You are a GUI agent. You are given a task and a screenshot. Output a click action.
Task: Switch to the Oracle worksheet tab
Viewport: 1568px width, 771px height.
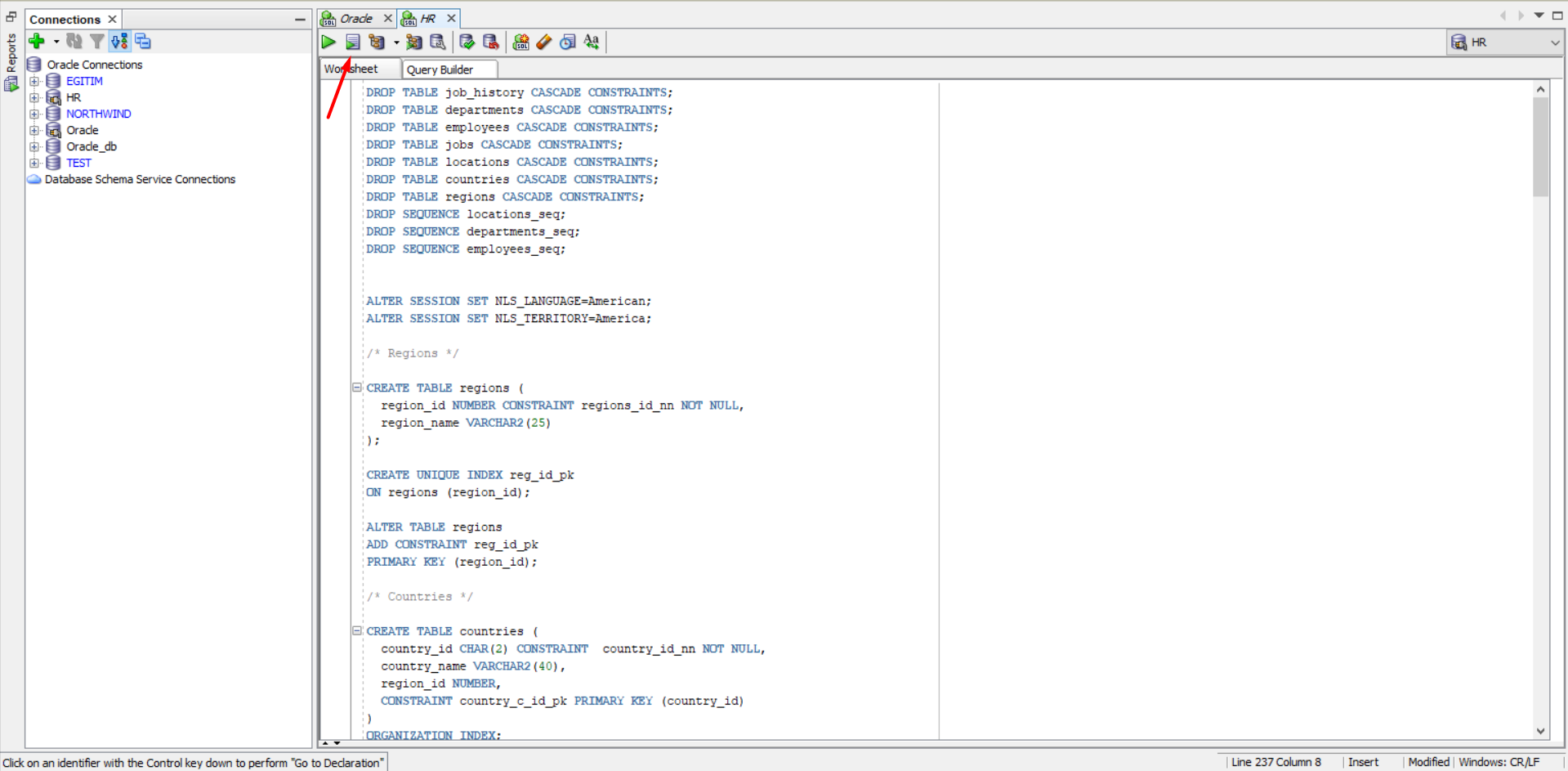pyautogui.click(x=356, y=19)
